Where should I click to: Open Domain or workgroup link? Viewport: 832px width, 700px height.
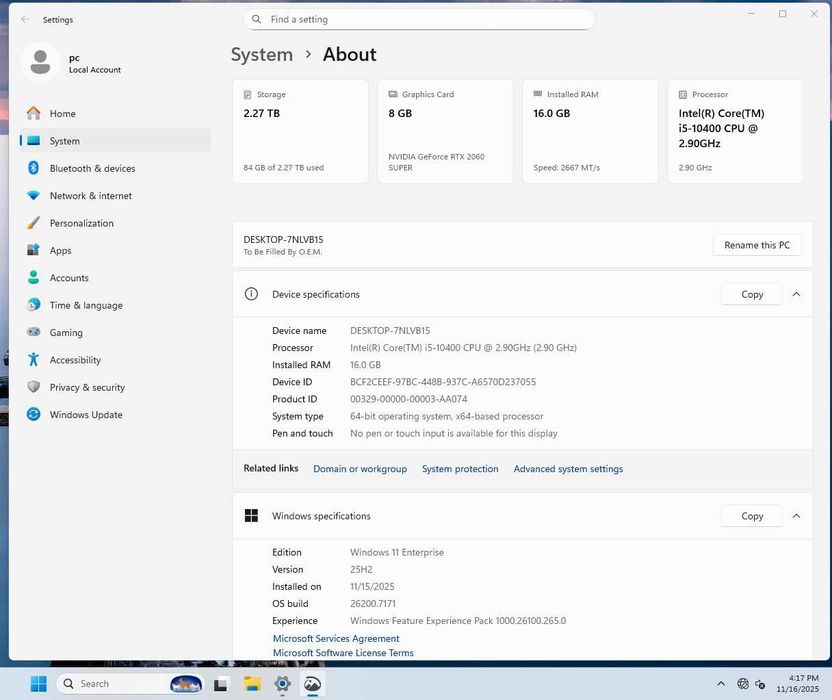tap(360, 469)
